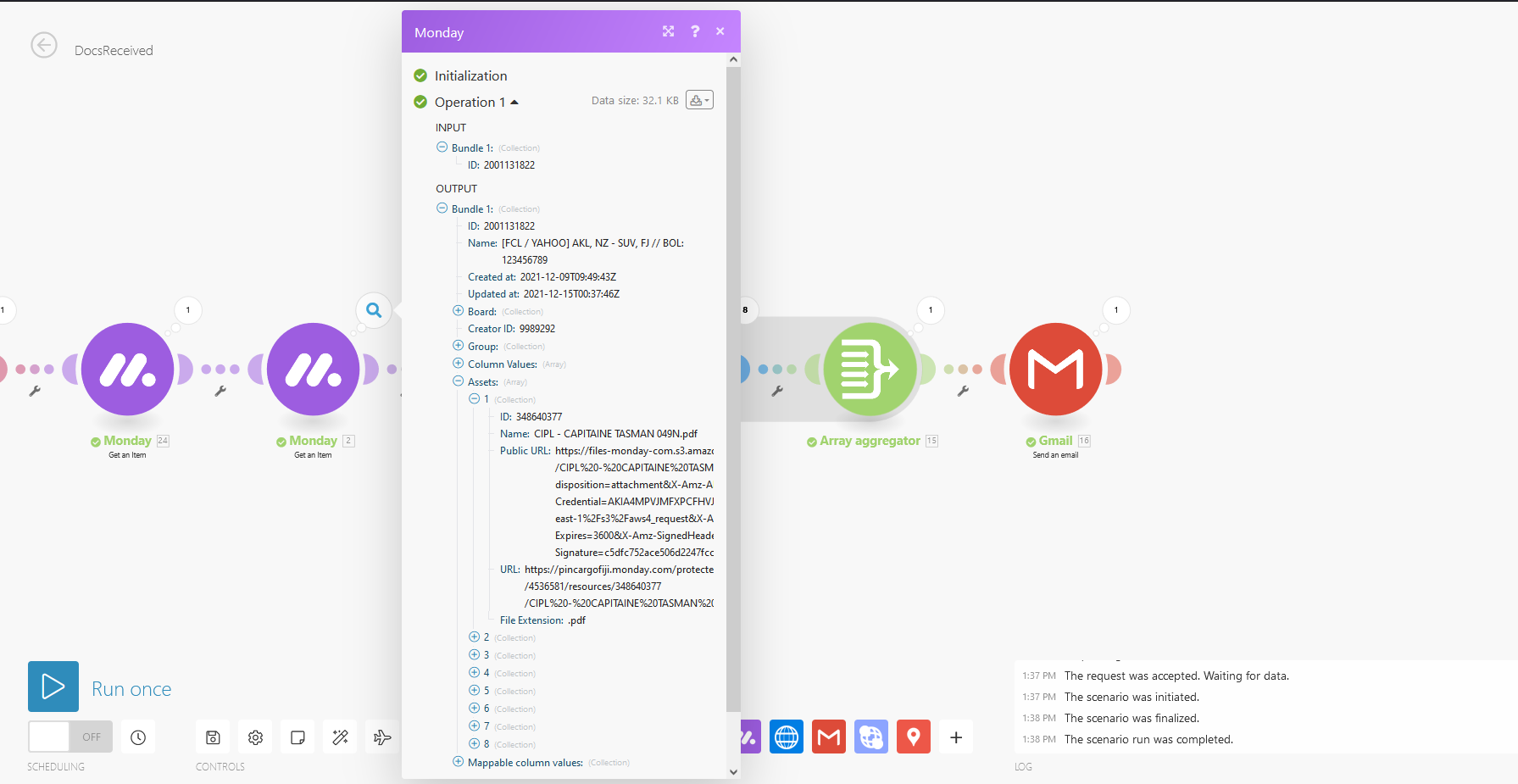Viewport: 1518px width, 784px height.
Task: Click Updated at 2021-12-15T00:37:46Z value
Action: 571,294
